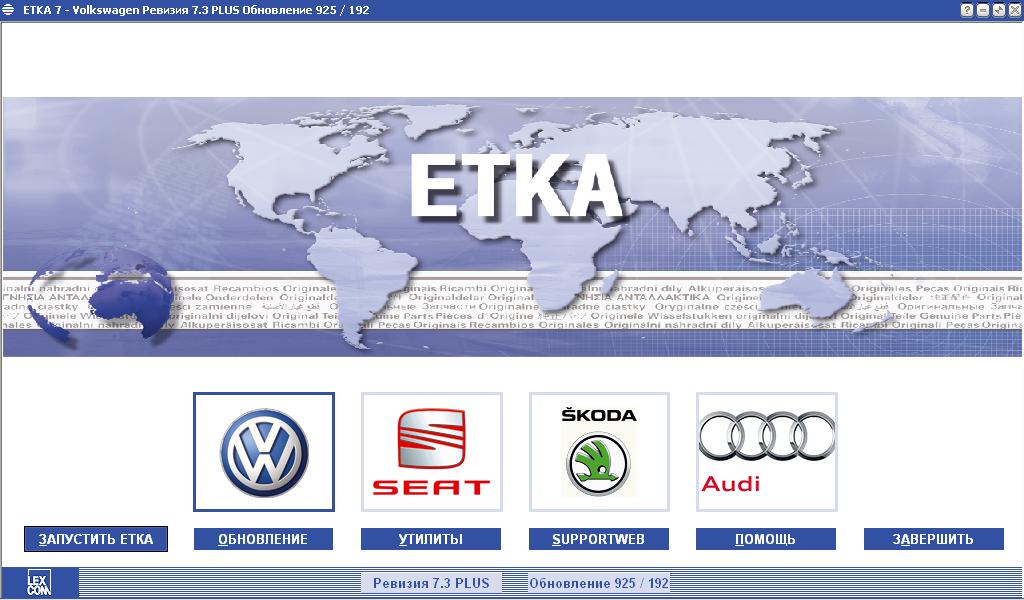Open the ОБНОВЛЕНИЕ update button

coord(263,539)
